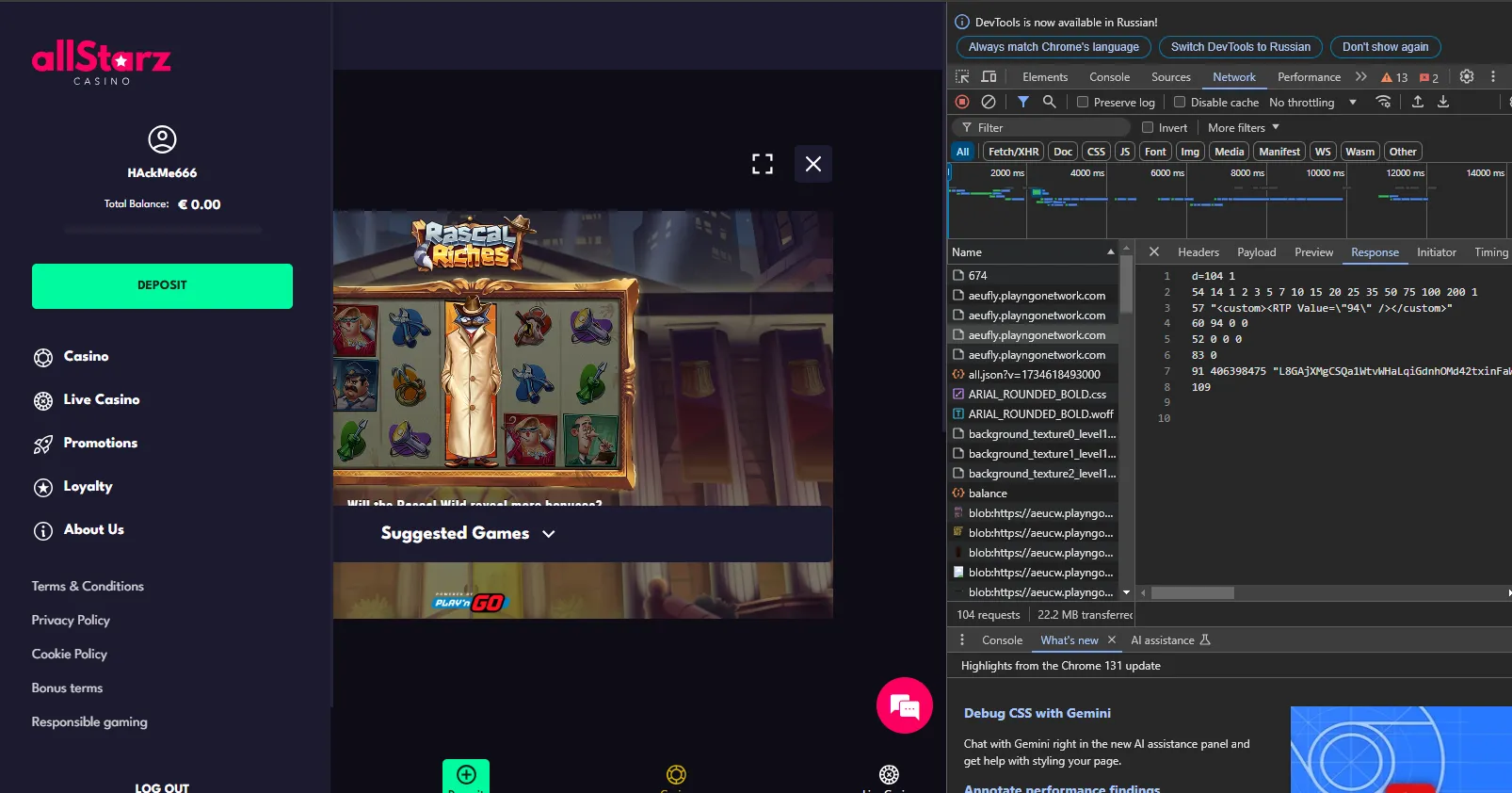Close the What's new drawer tab
This screenshot has width=1512, height=793.
click(1112, 640)
